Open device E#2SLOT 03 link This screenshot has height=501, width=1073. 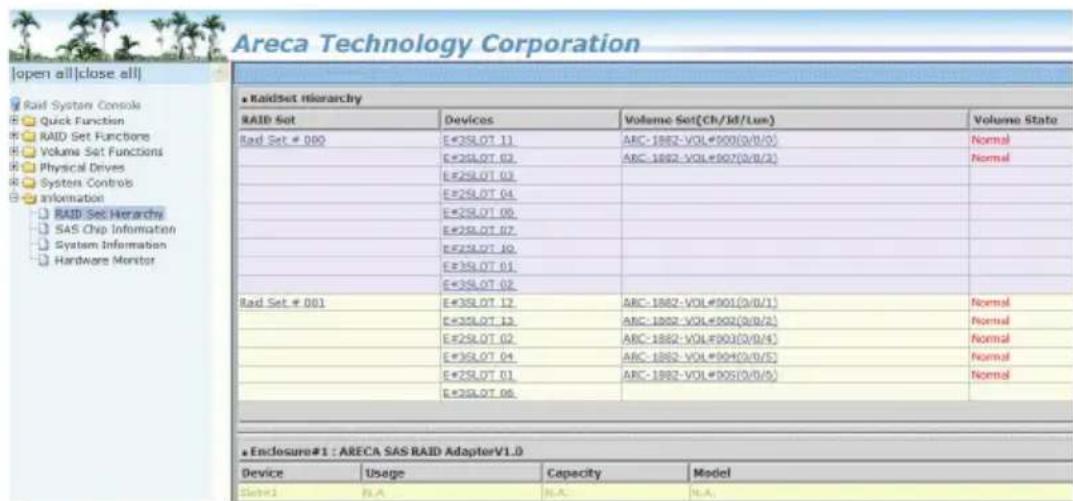(479, 177)
